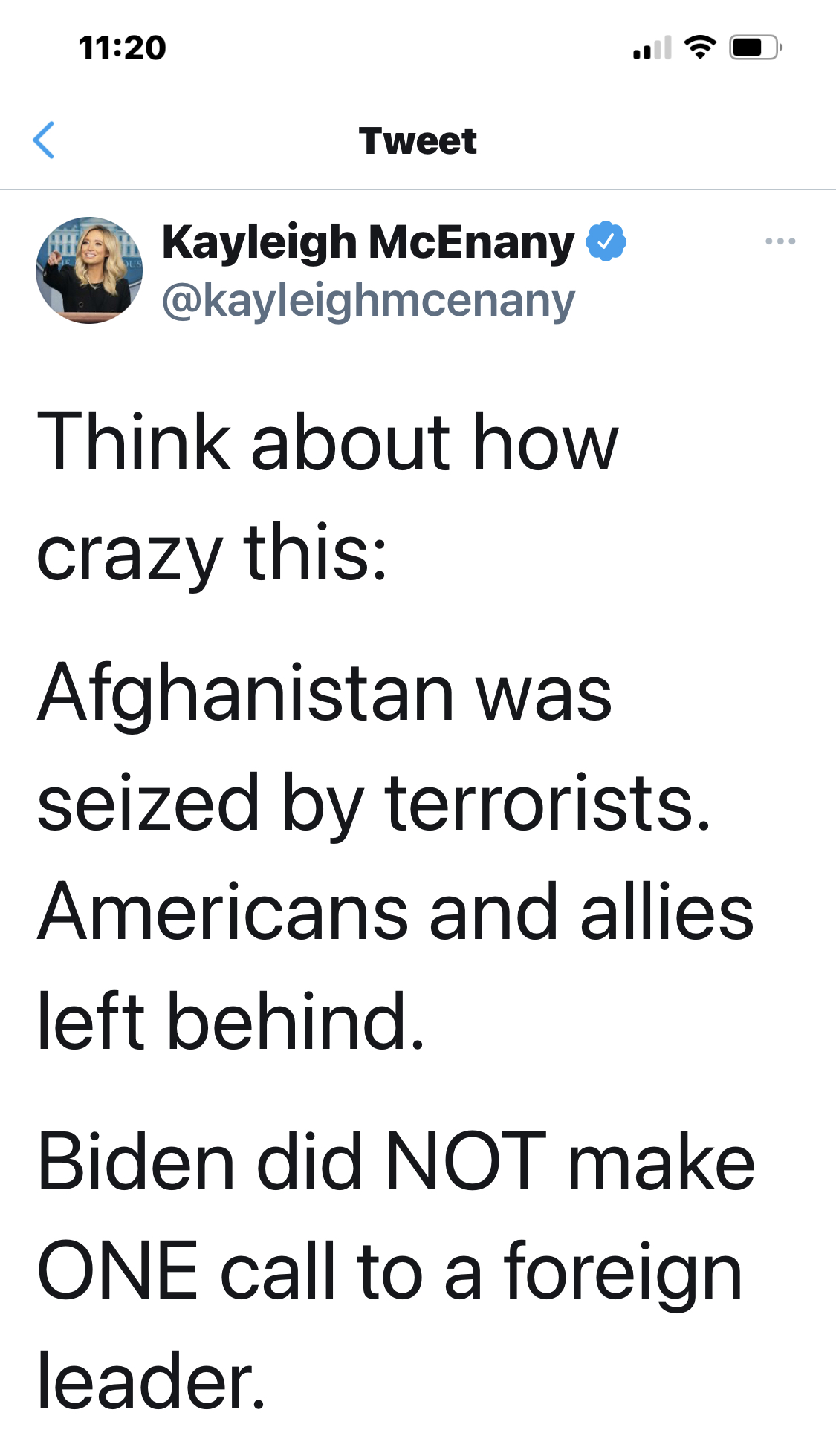836x1456 pixels.
Task: Open Kayleigh McEnany's profile picture
Action: click(x=89, y=270)
